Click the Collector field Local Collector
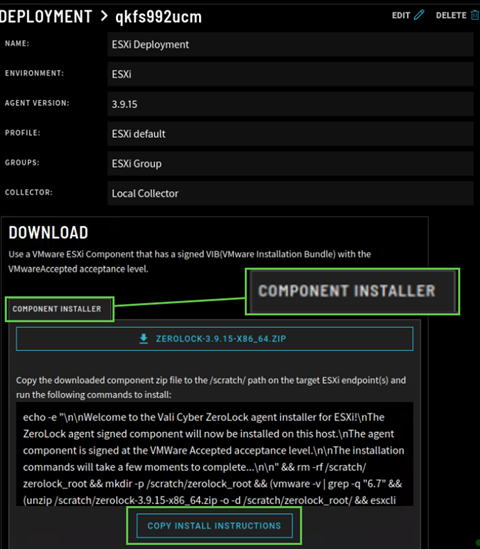This screenshot has width=480, height=549. coord(291,193)
